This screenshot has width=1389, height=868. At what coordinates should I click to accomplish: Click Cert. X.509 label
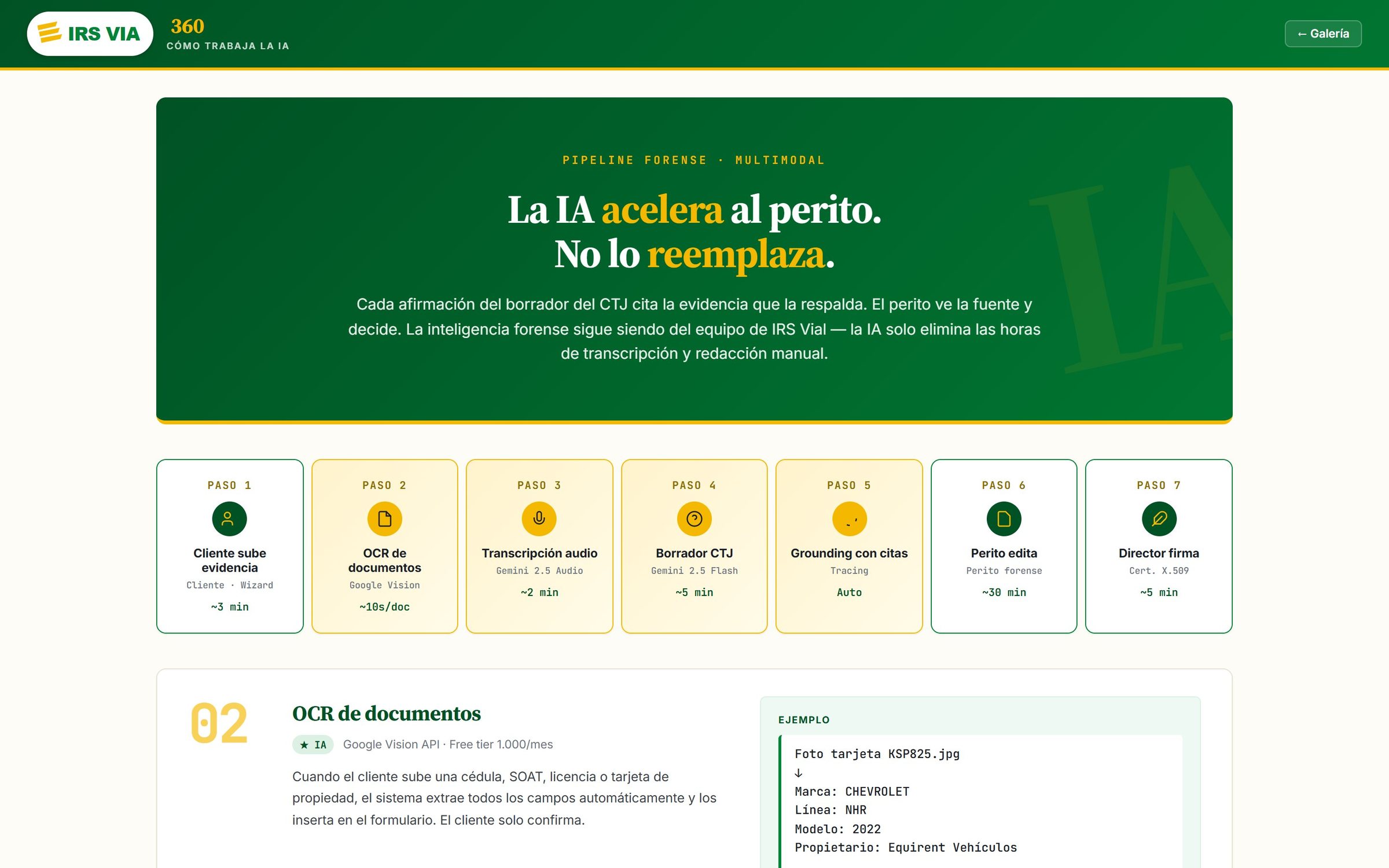click(x=1159, y=571)
